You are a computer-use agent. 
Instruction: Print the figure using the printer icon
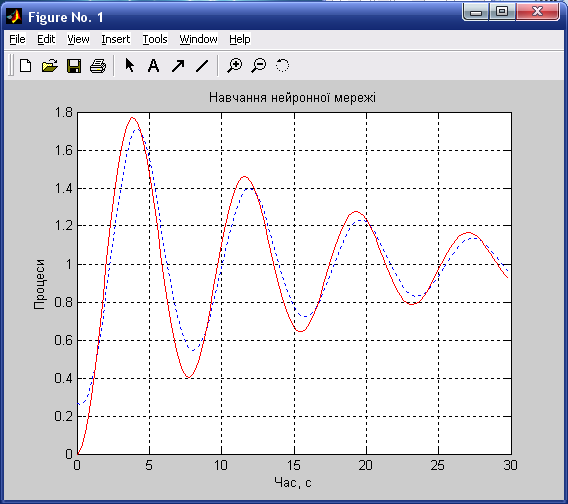(x=98, y=66)
